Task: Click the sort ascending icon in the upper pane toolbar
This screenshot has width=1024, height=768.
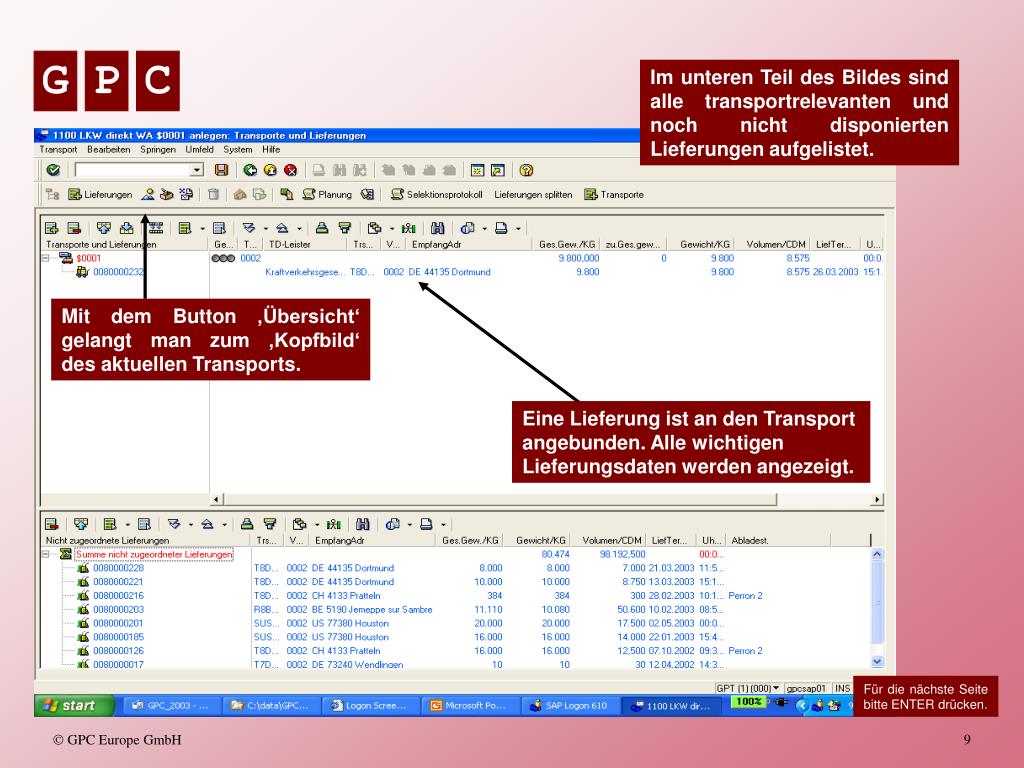Action: click(282, 228)
